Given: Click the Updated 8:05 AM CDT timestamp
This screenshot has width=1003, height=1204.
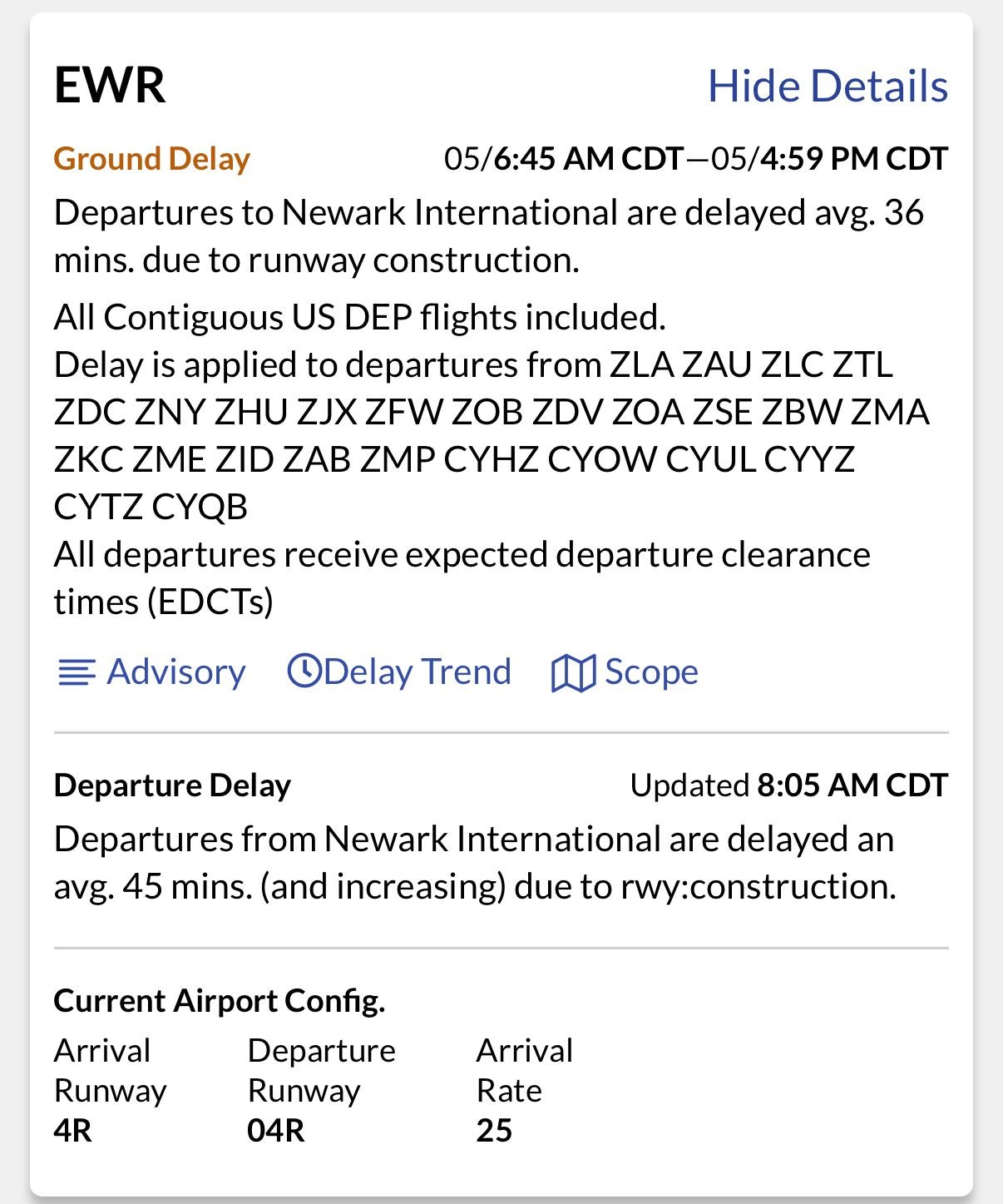Looking at the screenshot, I should pyautogui.click(x=788, y=785).
